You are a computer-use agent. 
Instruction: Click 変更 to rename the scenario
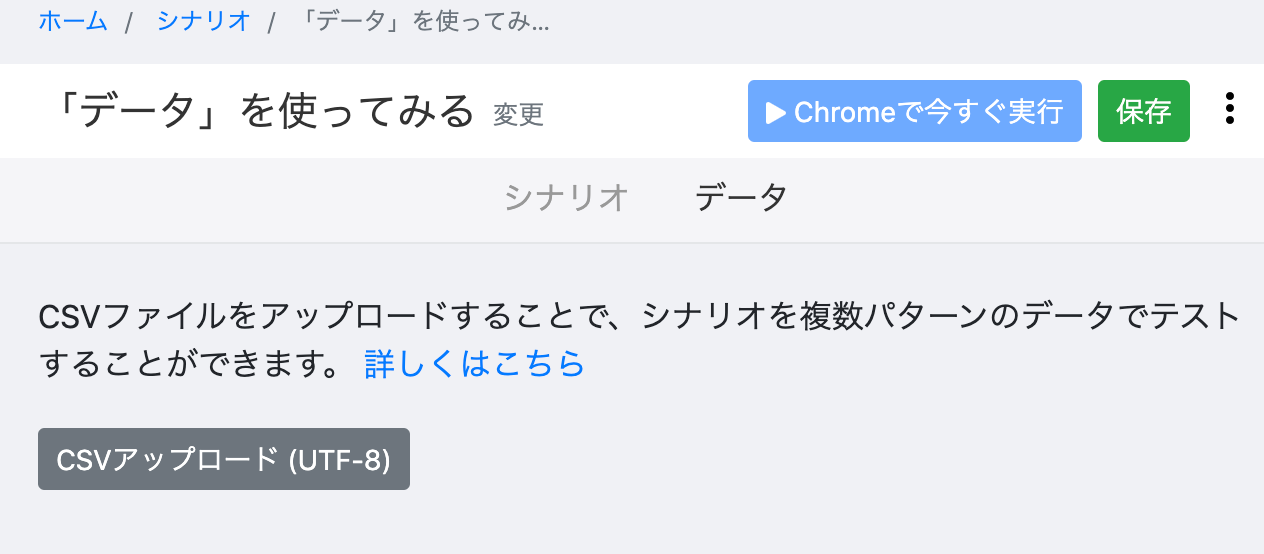(x=518, y=114)
